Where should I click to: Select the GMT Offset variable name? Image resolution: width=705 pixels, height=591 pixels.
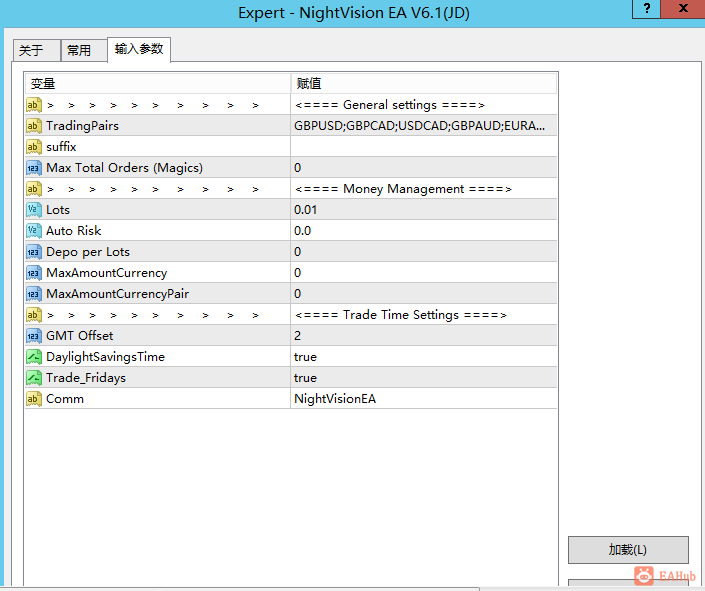click(80, 336)
